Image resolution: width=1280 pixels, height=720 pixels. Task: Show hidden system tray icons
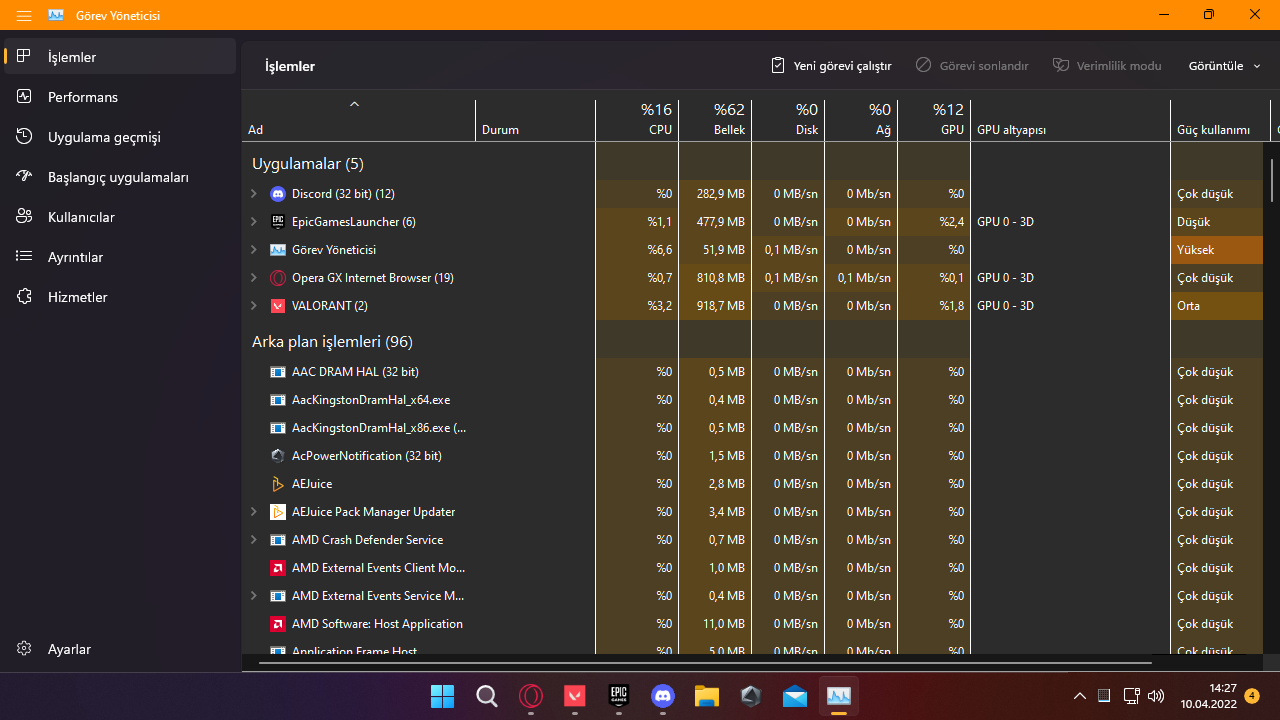coord(1079,696)
